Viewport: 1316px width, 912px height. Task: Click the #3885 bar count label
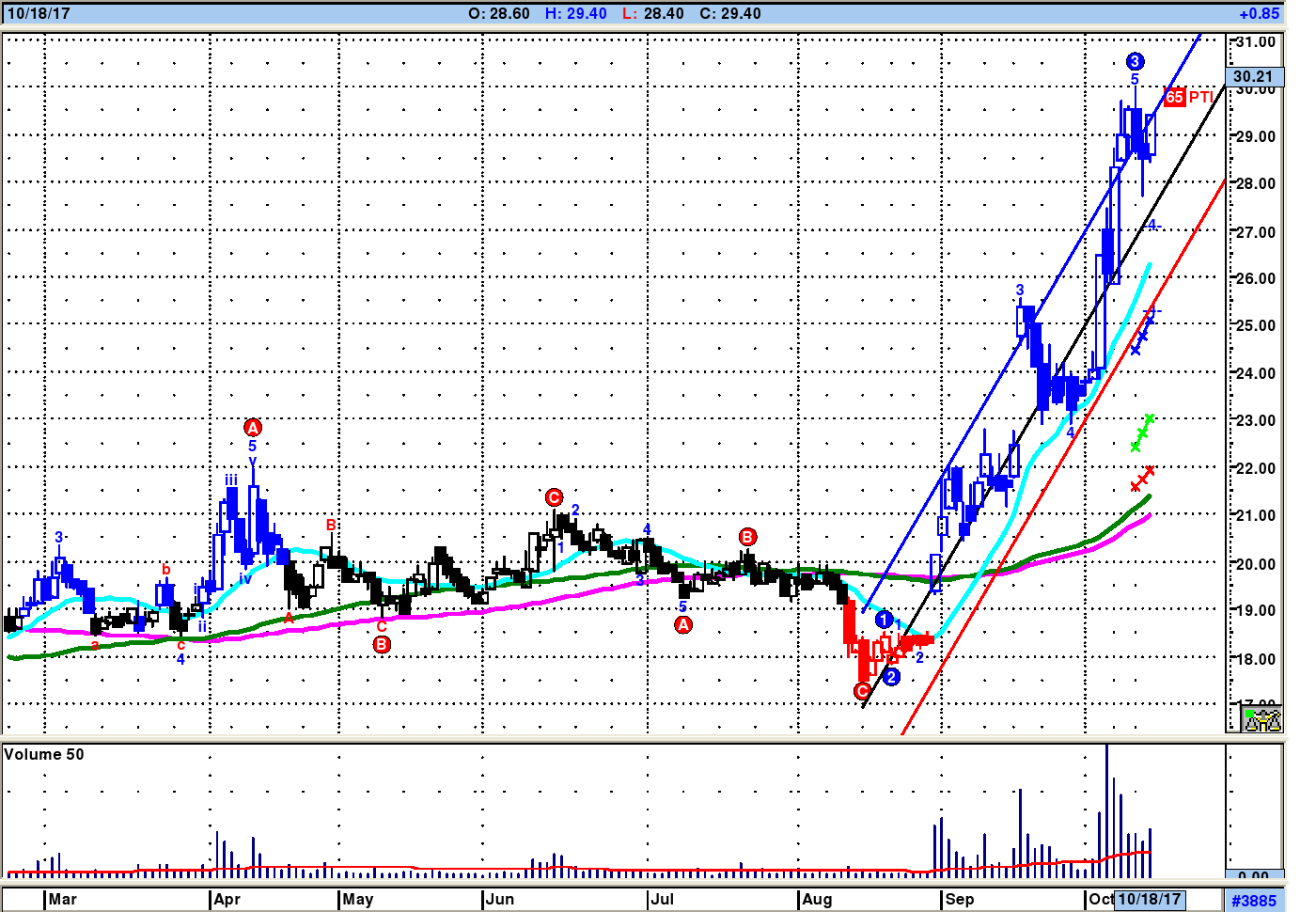click(x=1254, y=901)
